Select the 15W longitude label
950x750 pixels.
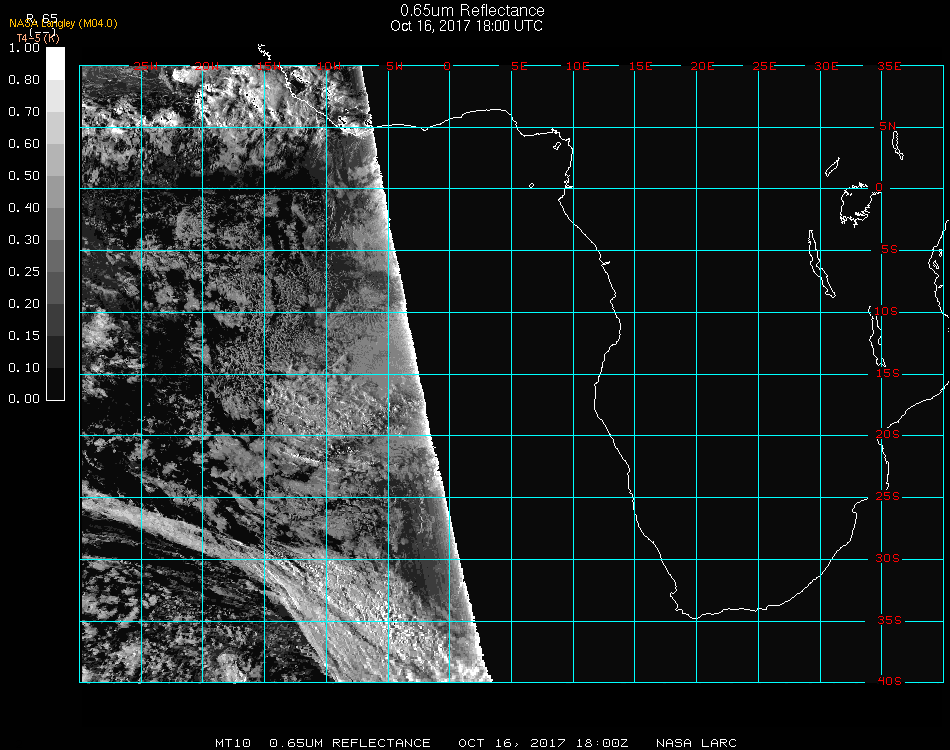tap(269, 66)
